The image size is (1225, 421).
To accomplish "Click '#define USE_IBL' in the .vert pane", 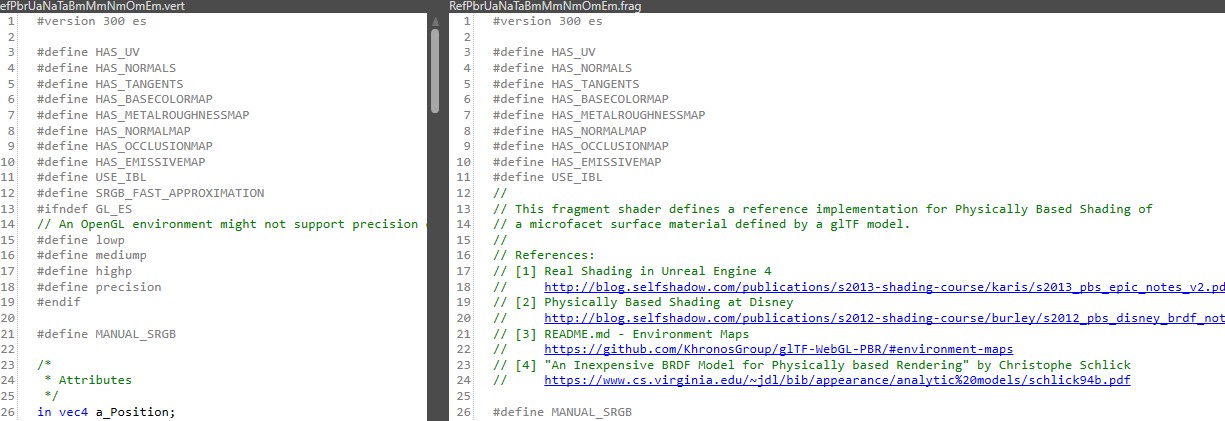I will 92,178.
